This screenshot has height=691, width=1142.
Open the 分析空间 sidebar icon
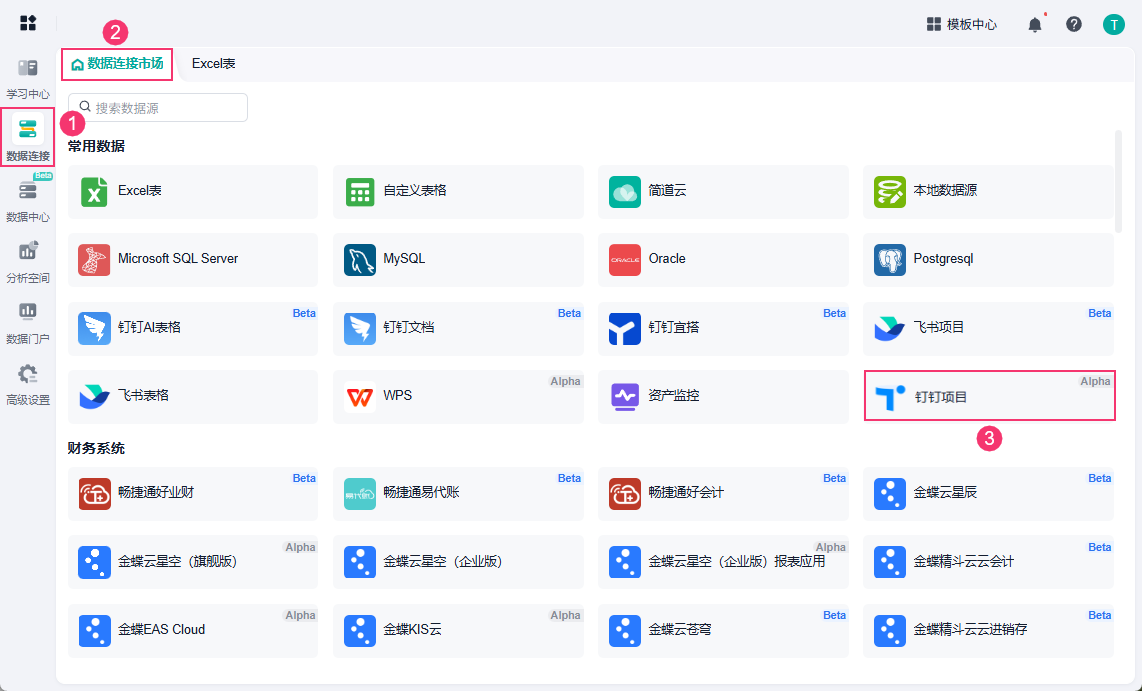click(x=28, y=251)
